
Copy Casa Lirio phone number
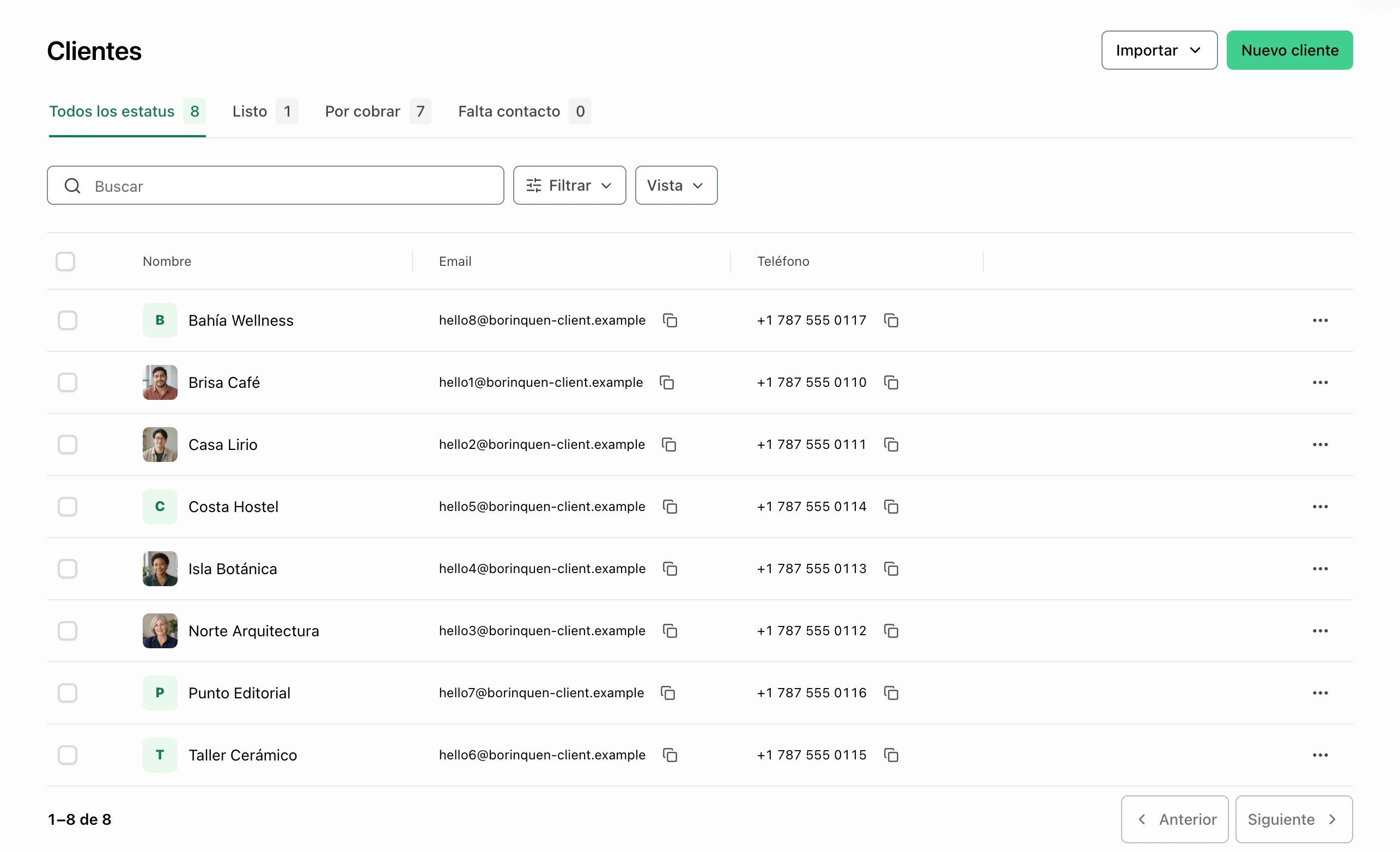click(891, 445)
